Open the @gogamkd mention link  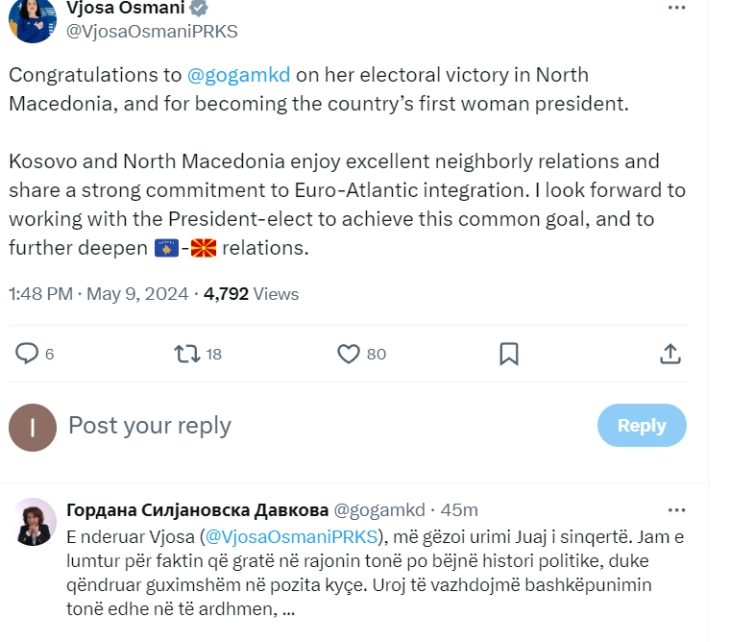238,75
